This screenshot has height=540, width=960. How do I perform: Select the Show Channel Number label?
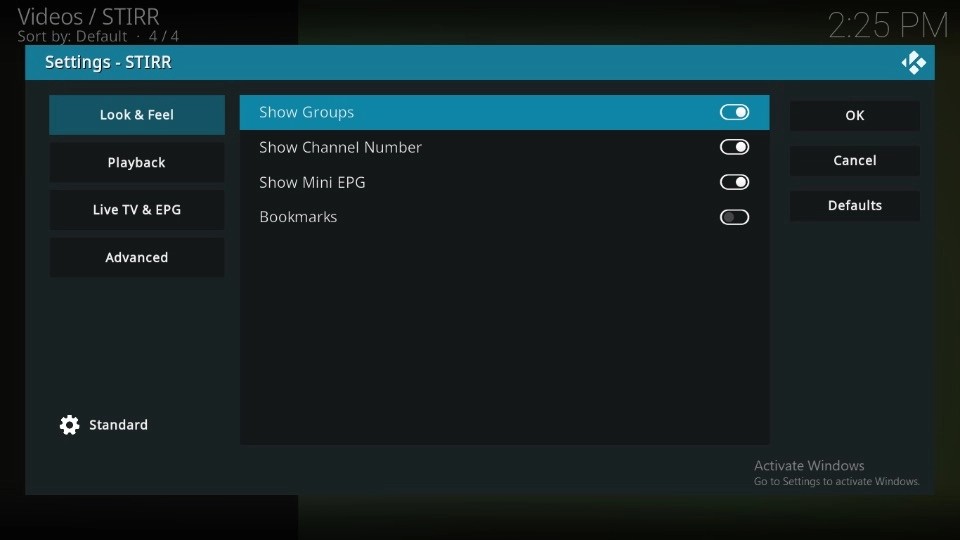pos(340,147)
